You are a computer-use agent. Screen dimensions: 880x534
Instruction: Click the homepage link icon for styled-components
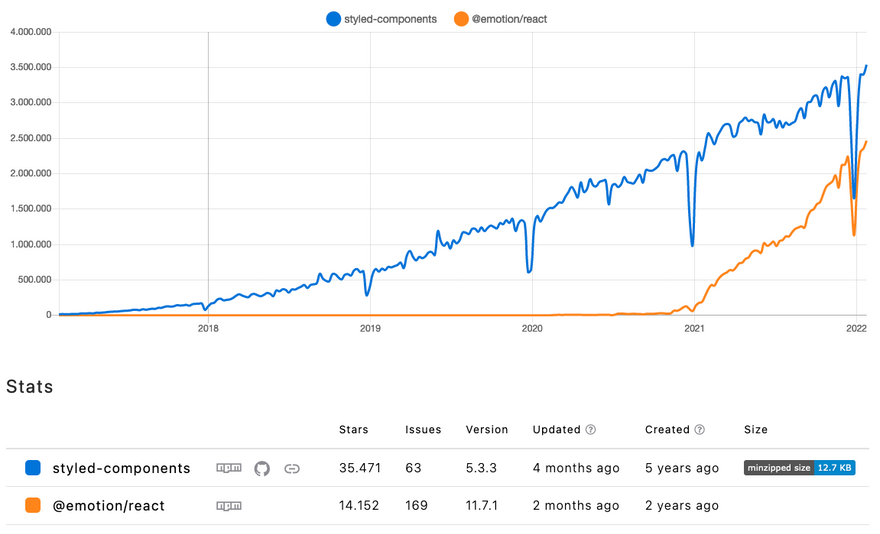292,468
